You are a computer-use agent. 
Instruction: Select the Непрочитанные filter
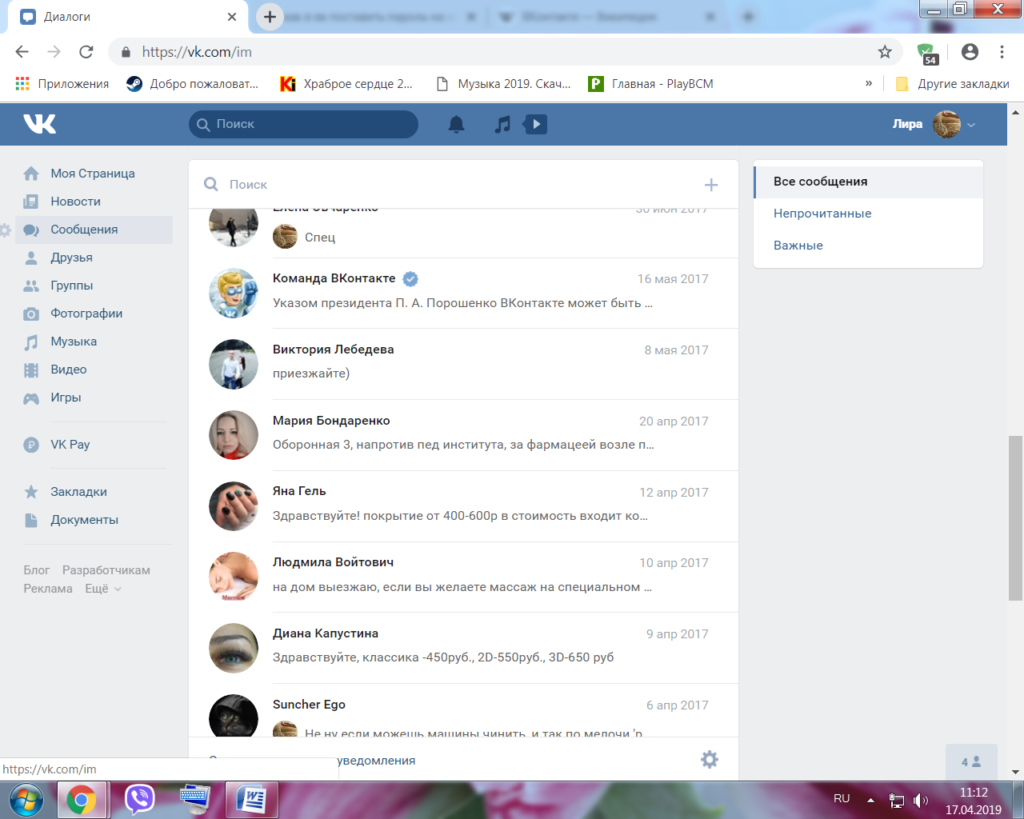(868, 214)
